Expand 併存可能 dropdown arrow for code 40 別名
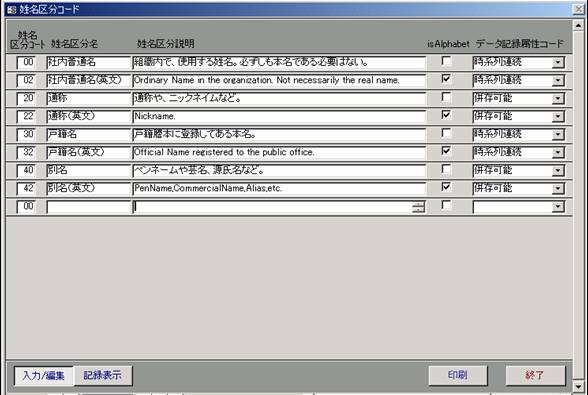 [558, 170]
